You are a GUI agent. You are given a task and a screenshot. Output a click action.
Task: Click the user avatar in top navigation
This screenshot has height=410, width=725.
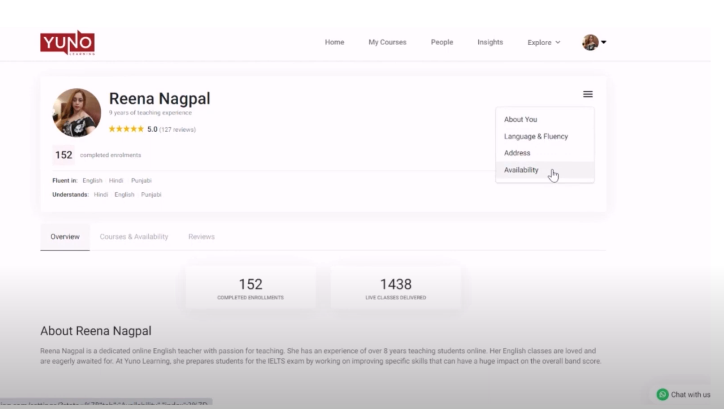(590, 42)
